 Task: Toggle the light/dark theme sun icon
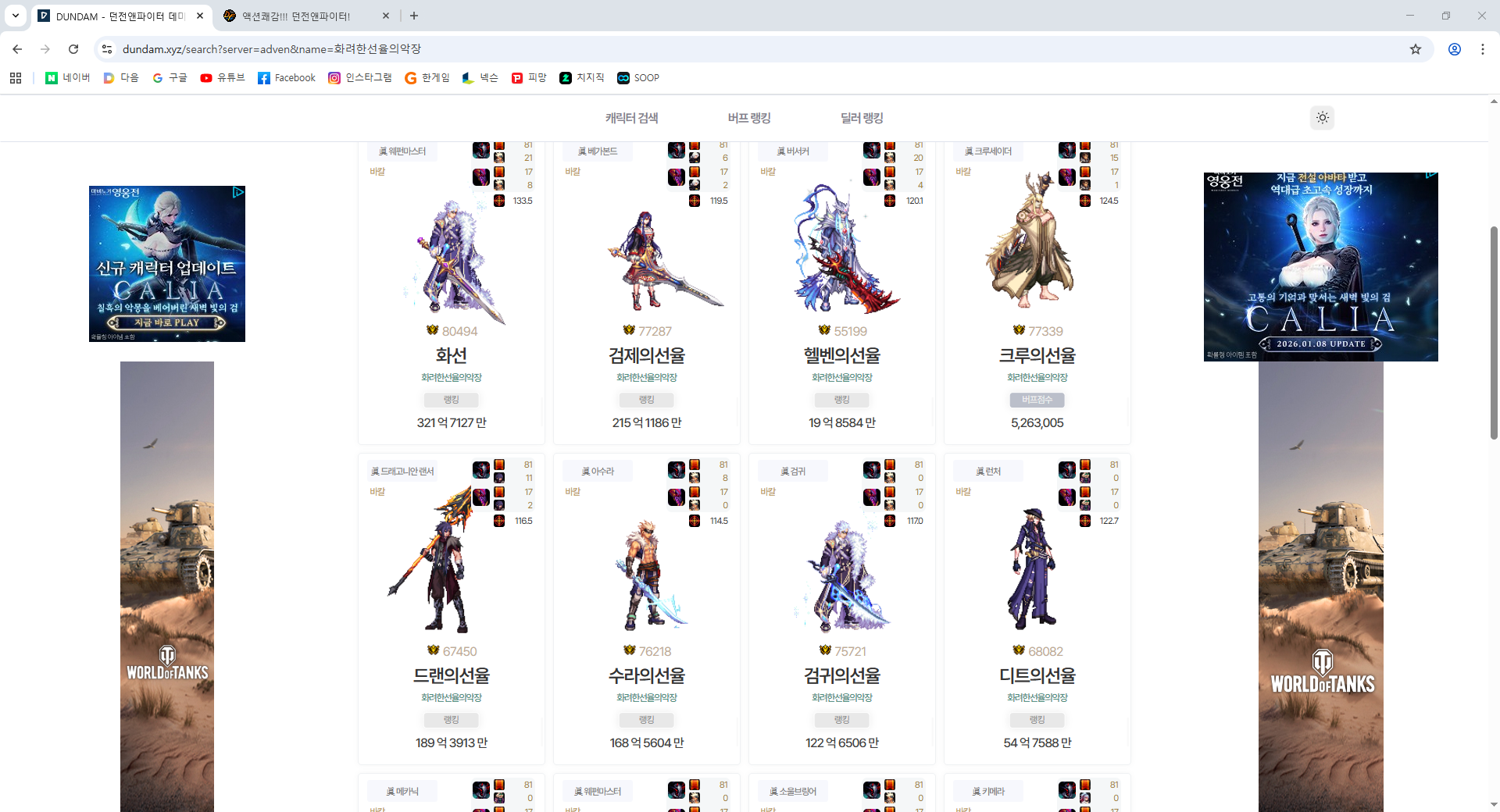point(1322,118)
